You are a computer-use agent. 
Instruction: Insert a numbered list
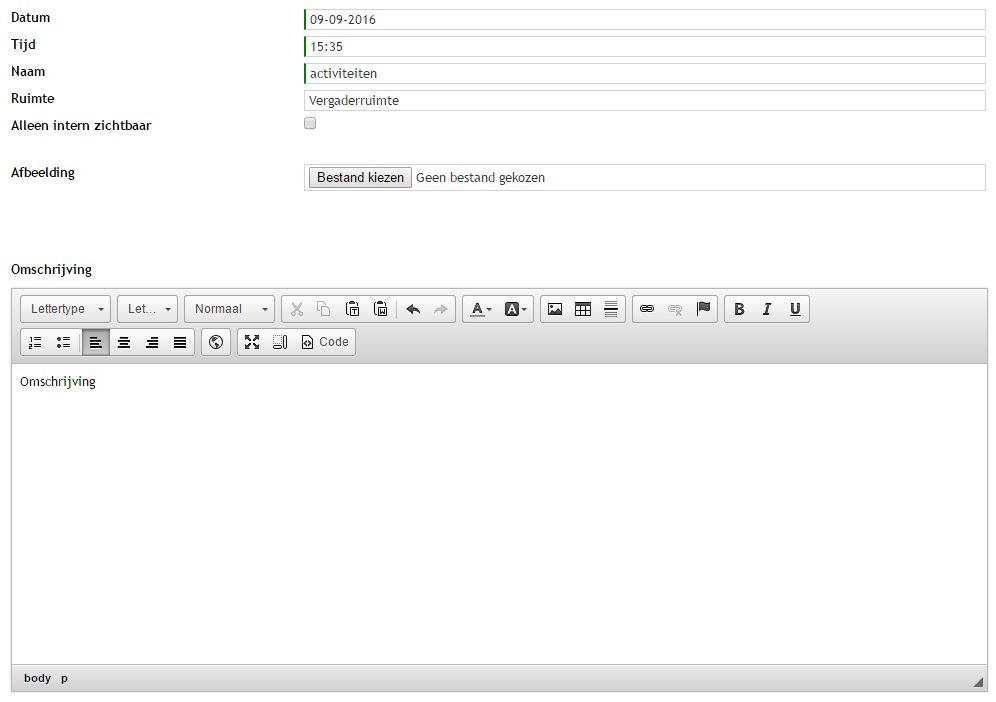coord(36,342)
